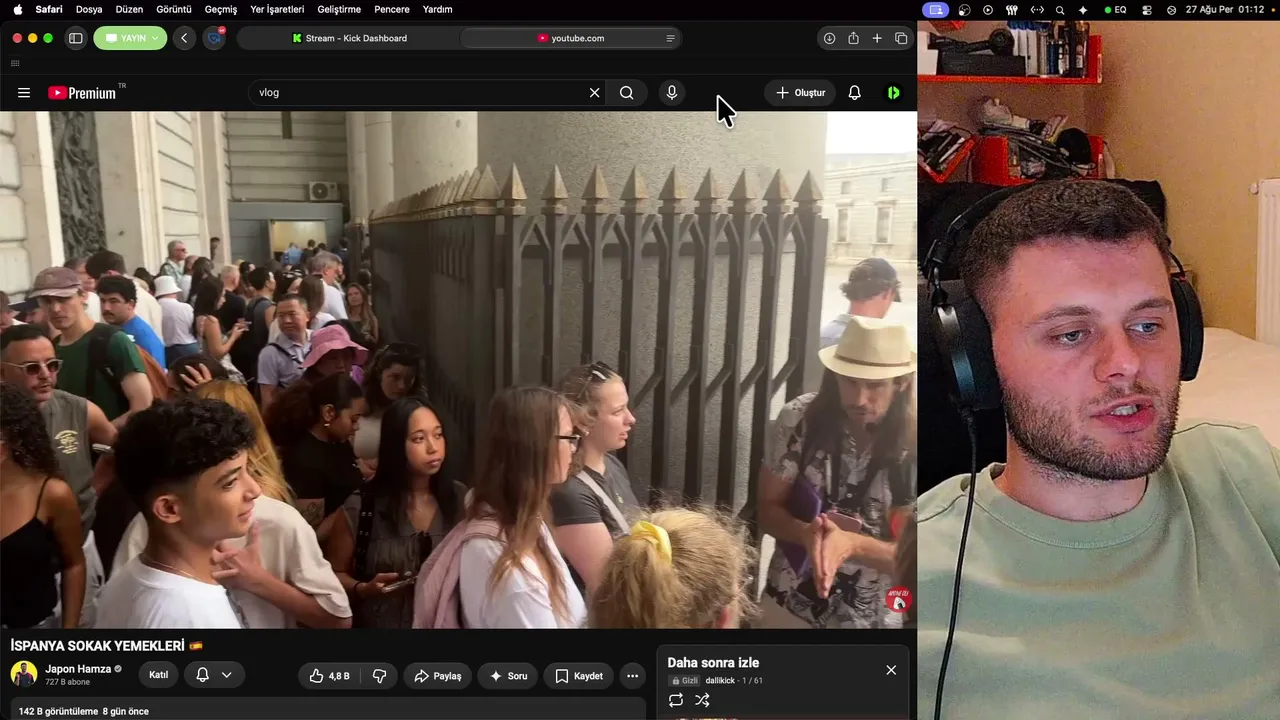The image size is (1280, 720).
Task: Open the Yardım menu
Action: (437, 9)
